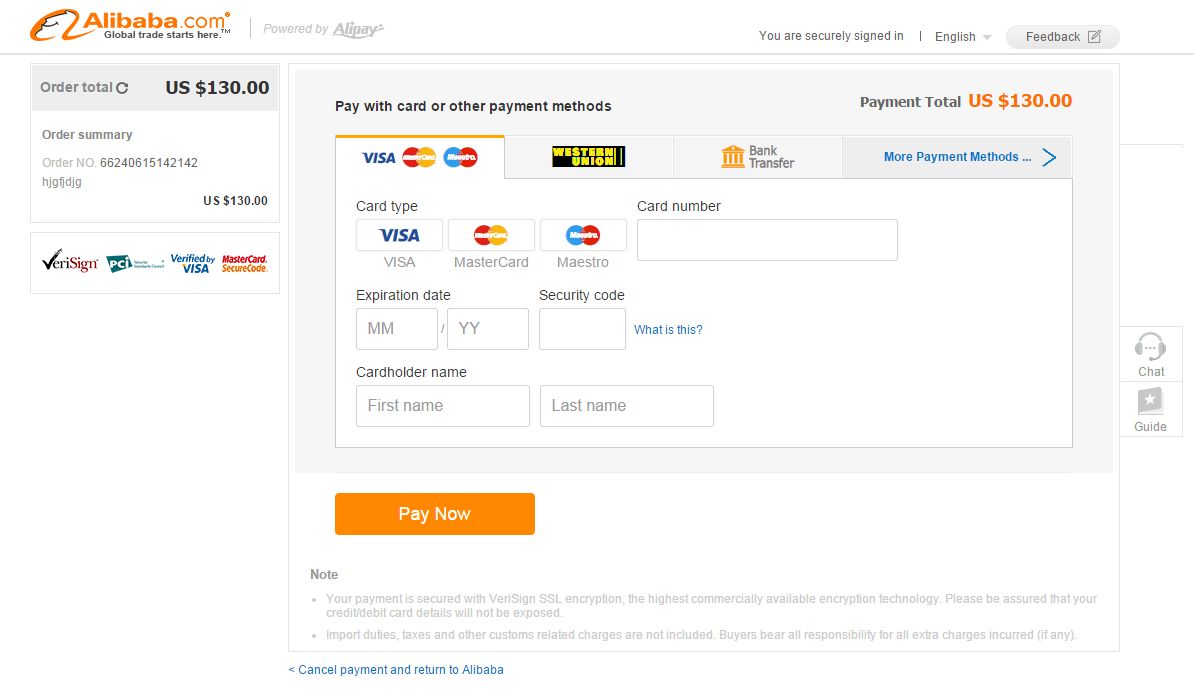Open the What is this? link
This screenshot has width=1194, height=691.
(668, 330)
